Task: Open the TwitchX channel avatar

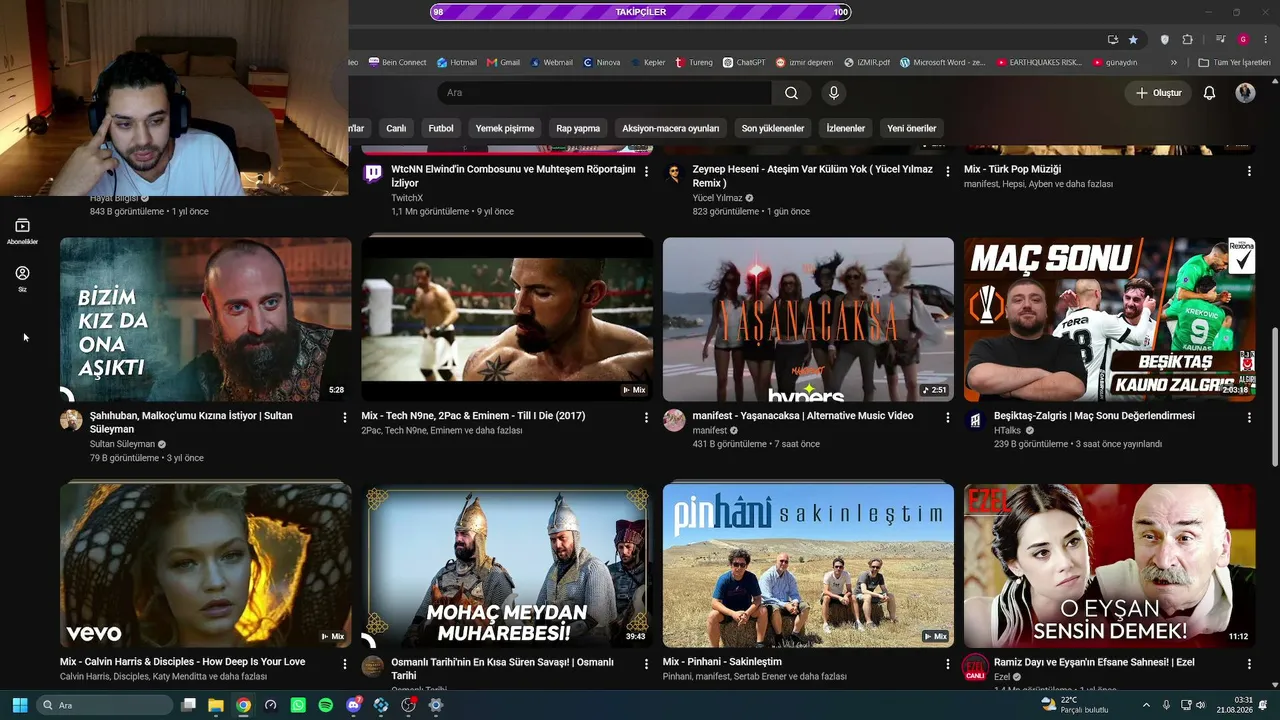Action: (373, 174)
